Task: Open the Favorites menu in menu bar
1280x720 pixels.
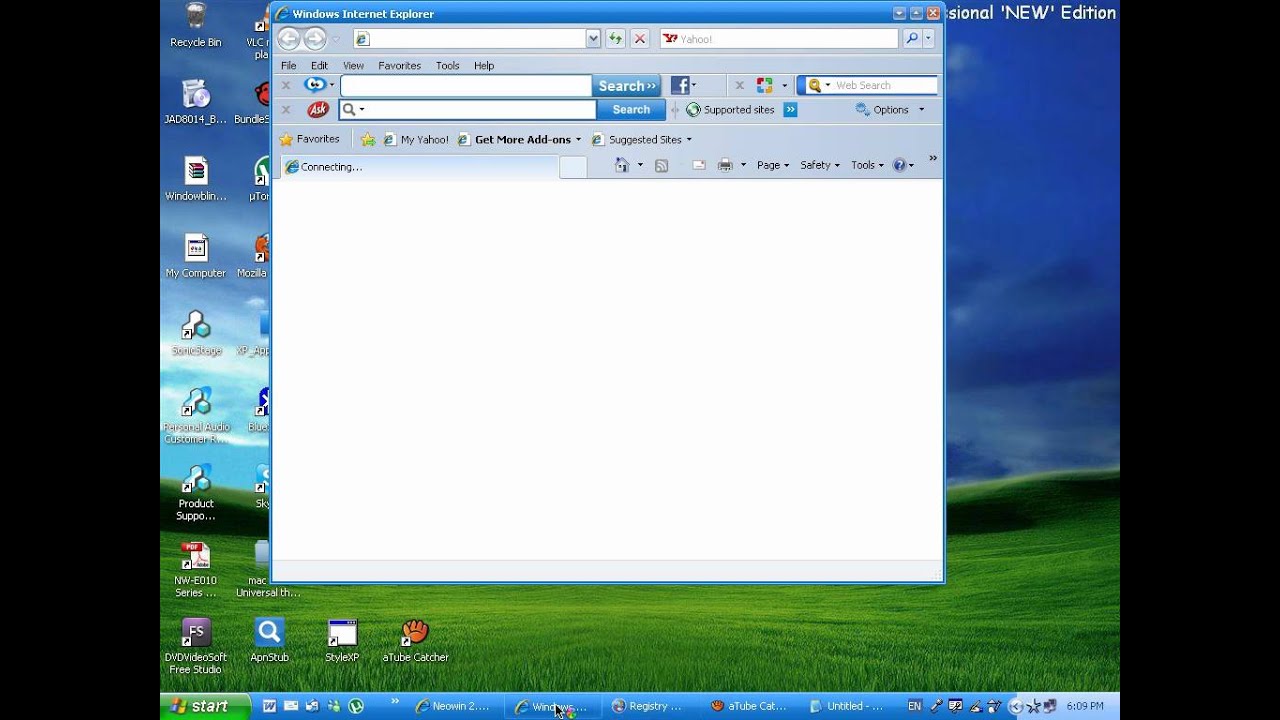Action: 399,65
